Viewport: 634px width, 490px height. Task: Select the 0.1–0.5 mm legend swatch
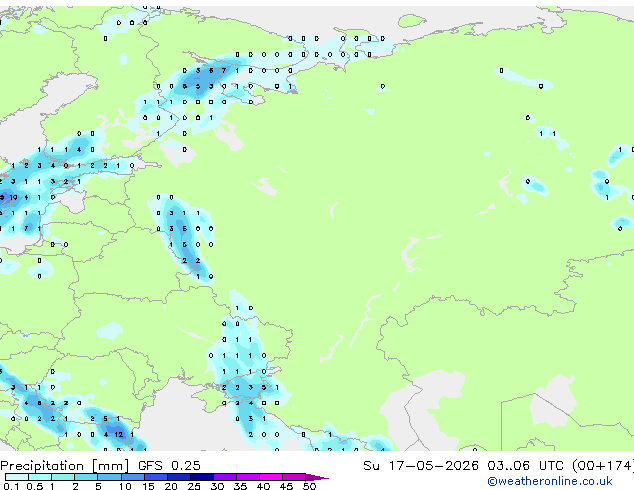pos(17,477)
